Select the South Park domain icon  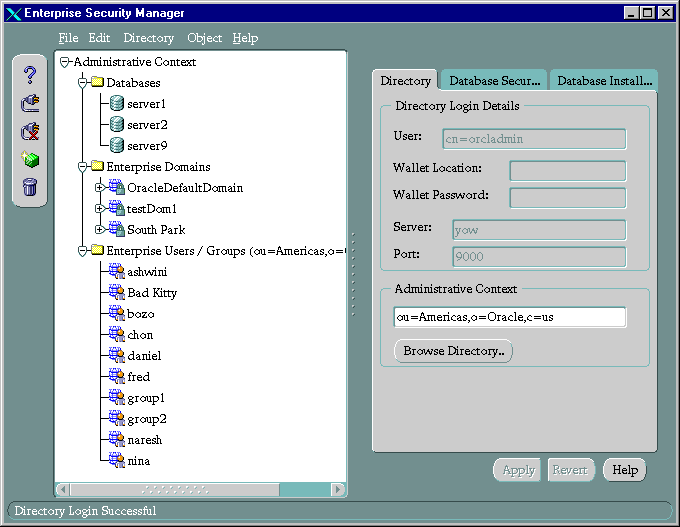click(x=115, y=230)
